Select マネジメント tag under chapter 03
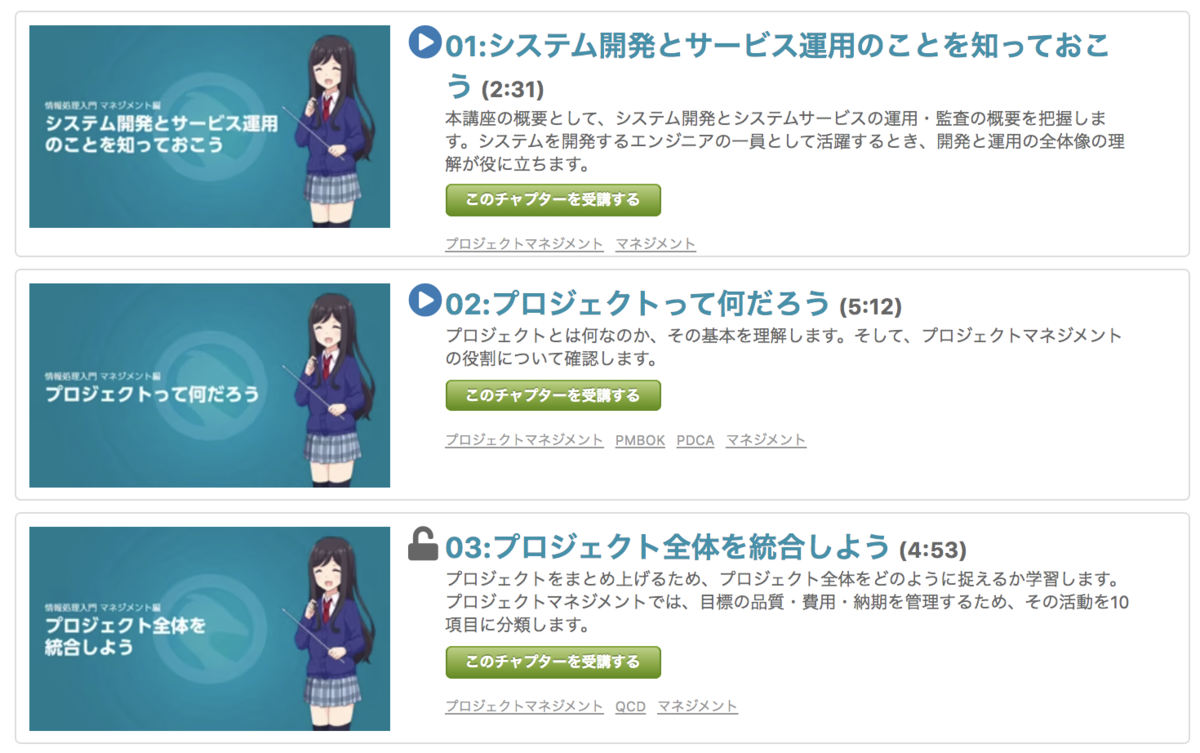The image size is (1200, 753). [x=697, y=706]
